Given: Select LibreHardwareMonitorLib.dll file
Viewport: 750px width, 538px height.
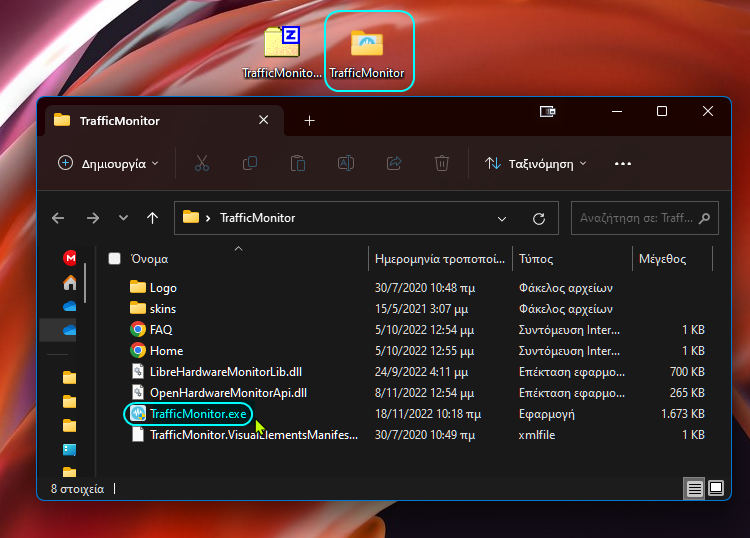Looking at the screenshot, I should 226,372.
